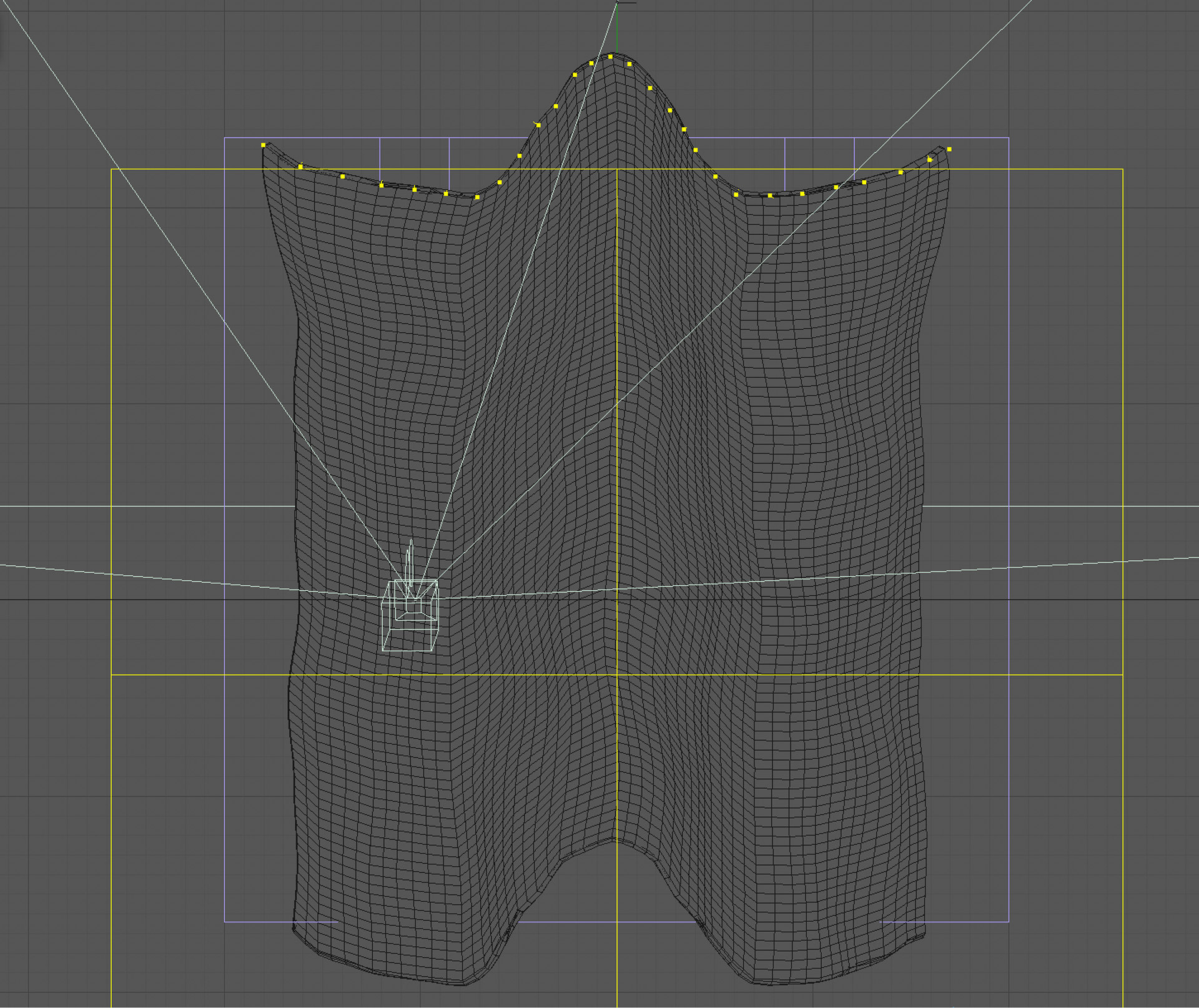The image size is (1199, 1008).
Task: Pick the leftmost yellow vertex on cloth corner
Action: point(264,145)
